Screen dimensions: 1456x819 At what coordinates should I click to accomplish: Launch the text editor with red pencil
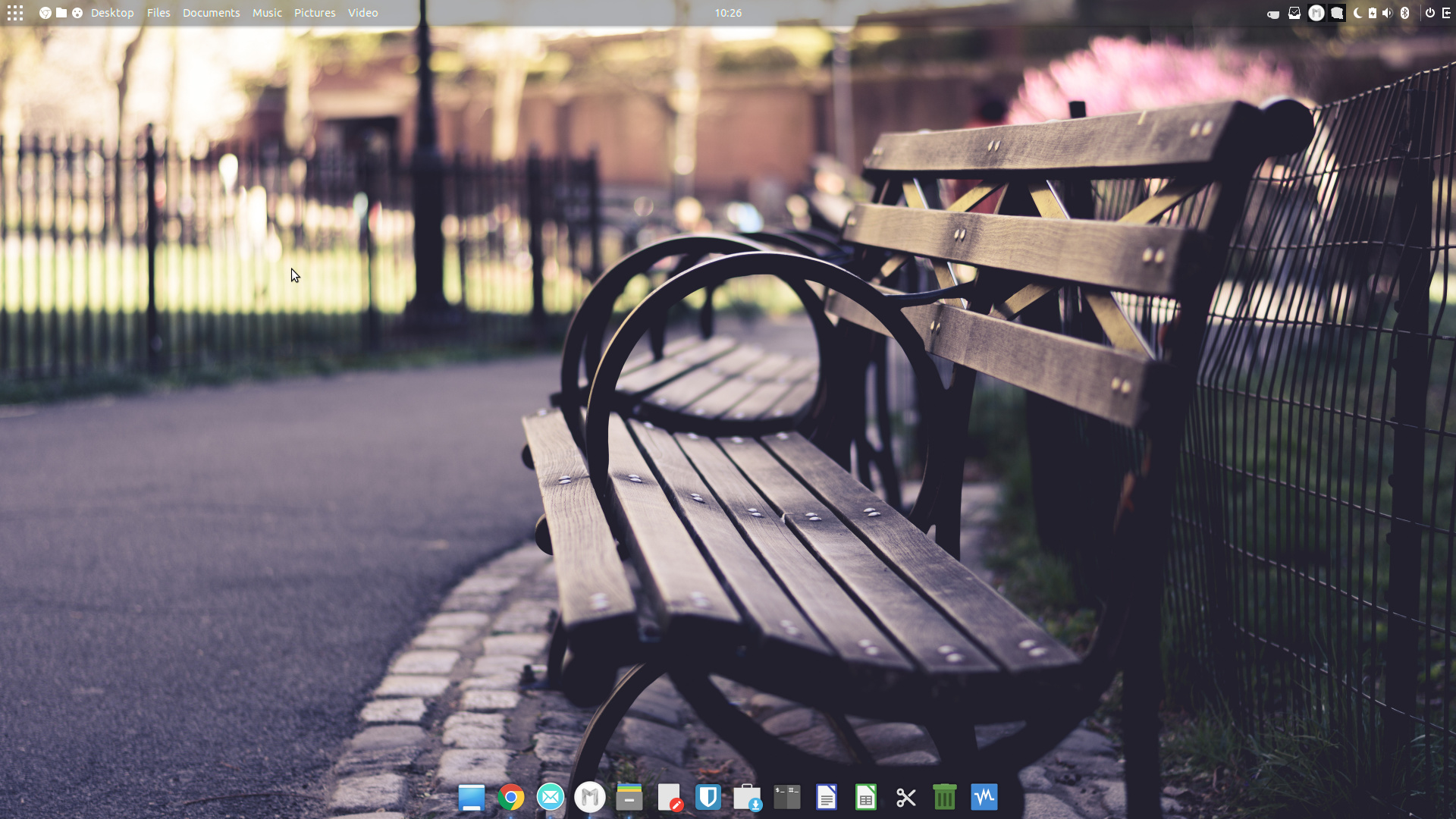click(670, 798)
